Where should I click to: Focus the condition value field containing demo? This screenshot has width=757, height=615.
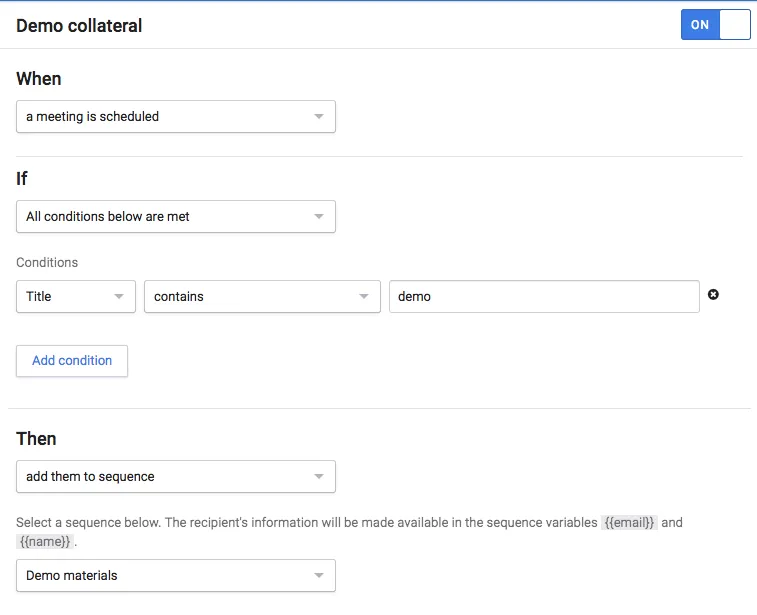tap(544, 296)
